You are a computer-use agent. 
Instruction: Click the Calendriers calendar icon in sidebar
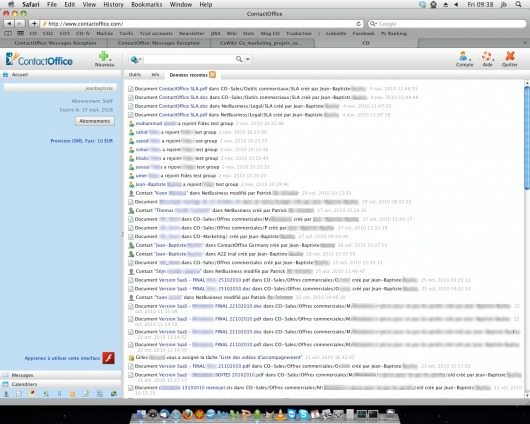click(x=5, y=384)
